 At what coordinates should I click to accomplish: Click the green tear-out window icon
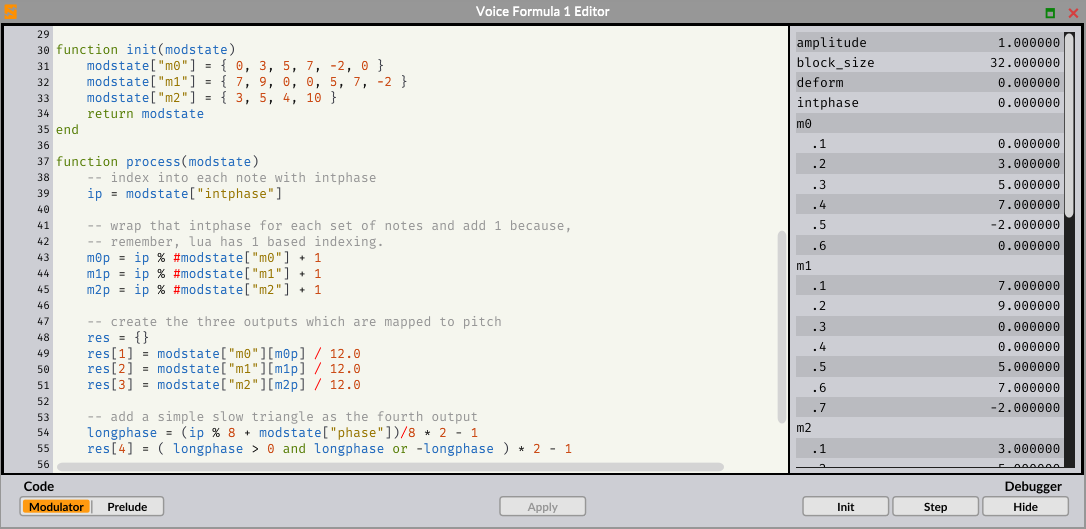tap(1050, 13)
